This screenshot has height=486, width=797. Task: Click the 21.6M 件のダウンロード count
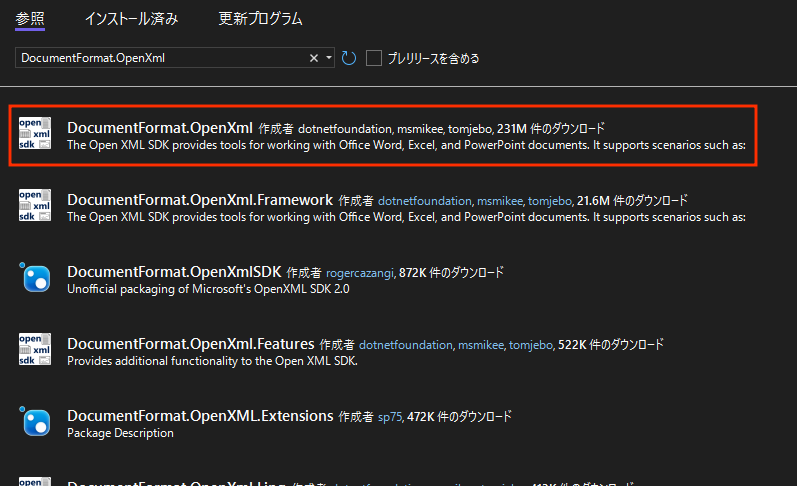pyautogui.click(x=632, y=201)
